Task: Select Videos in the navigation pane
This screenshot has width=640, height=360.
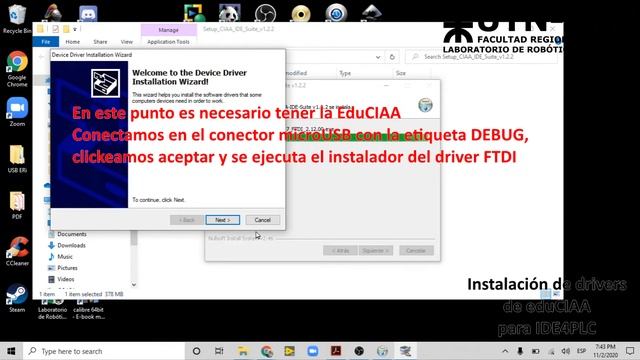Action: (x=66, y=279)
